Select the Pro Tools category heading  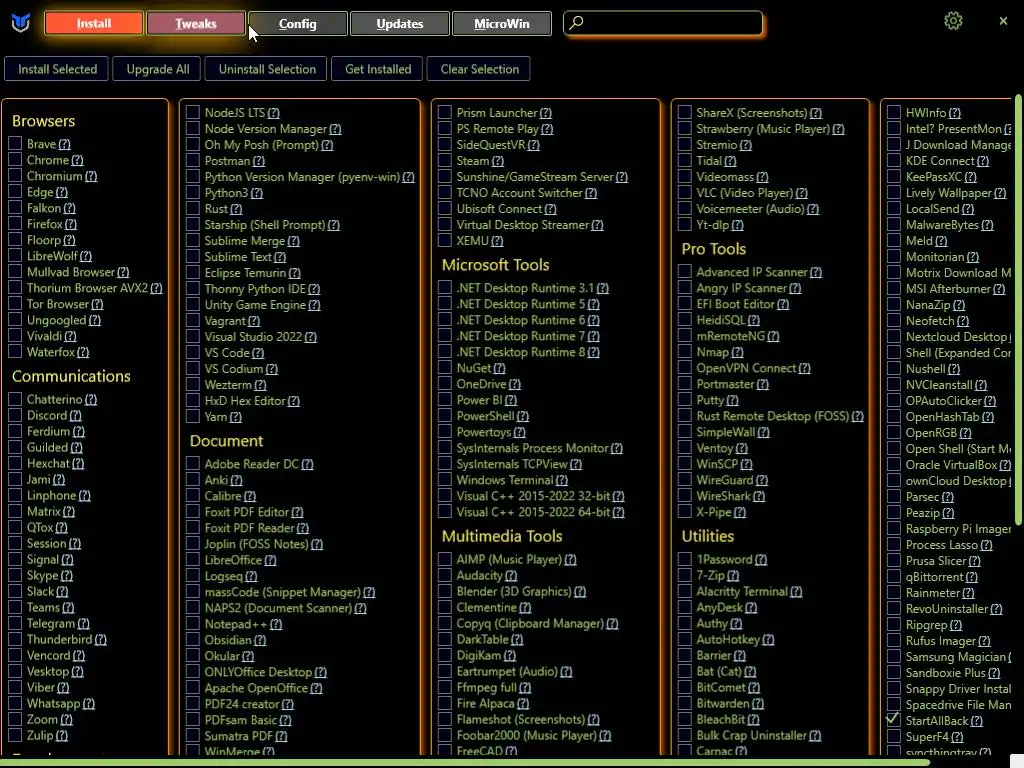pyautogui.click(x=713, y=249)
